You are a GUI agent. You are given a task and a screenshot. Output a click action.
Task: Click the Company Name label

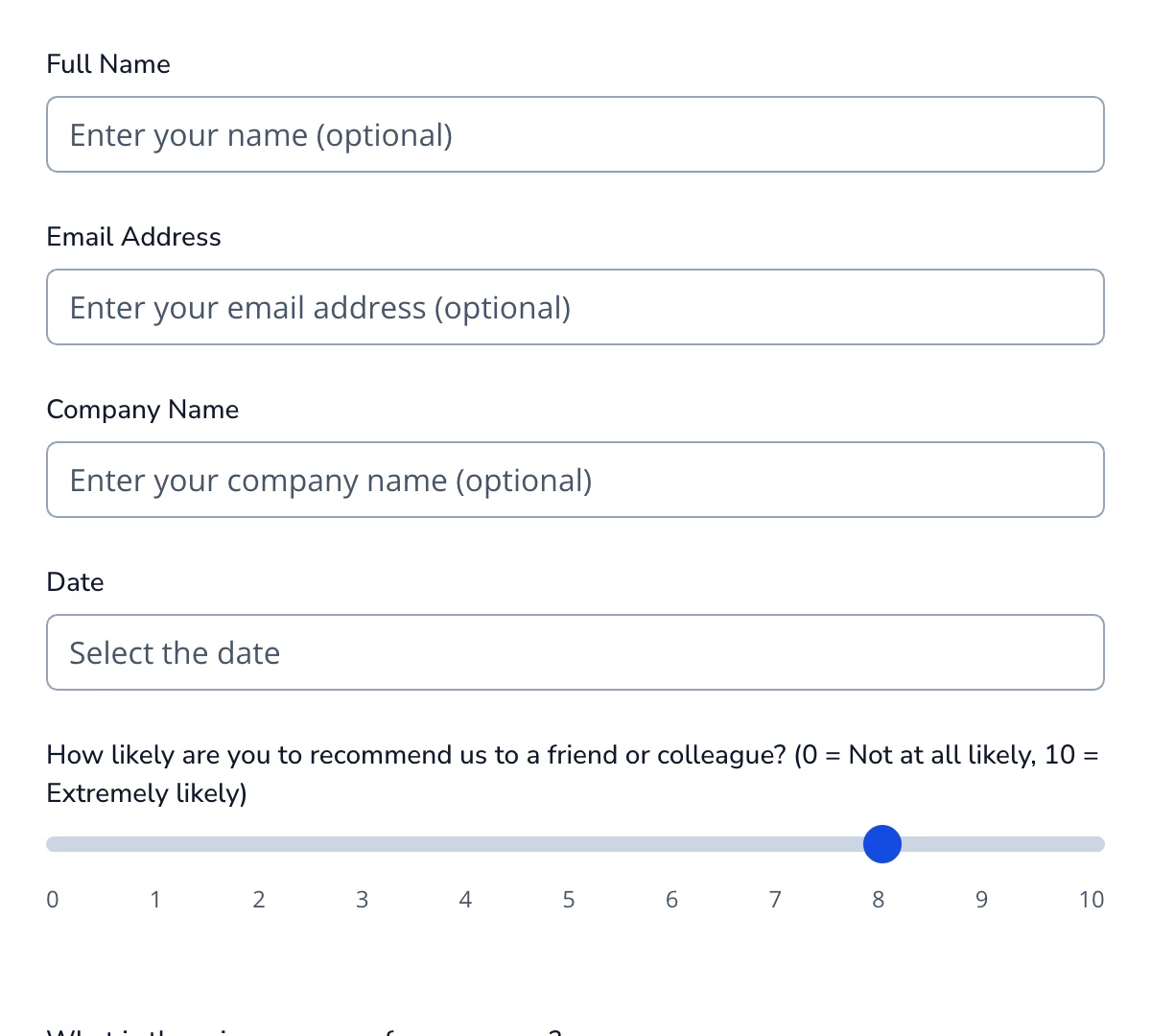[142, 409]
